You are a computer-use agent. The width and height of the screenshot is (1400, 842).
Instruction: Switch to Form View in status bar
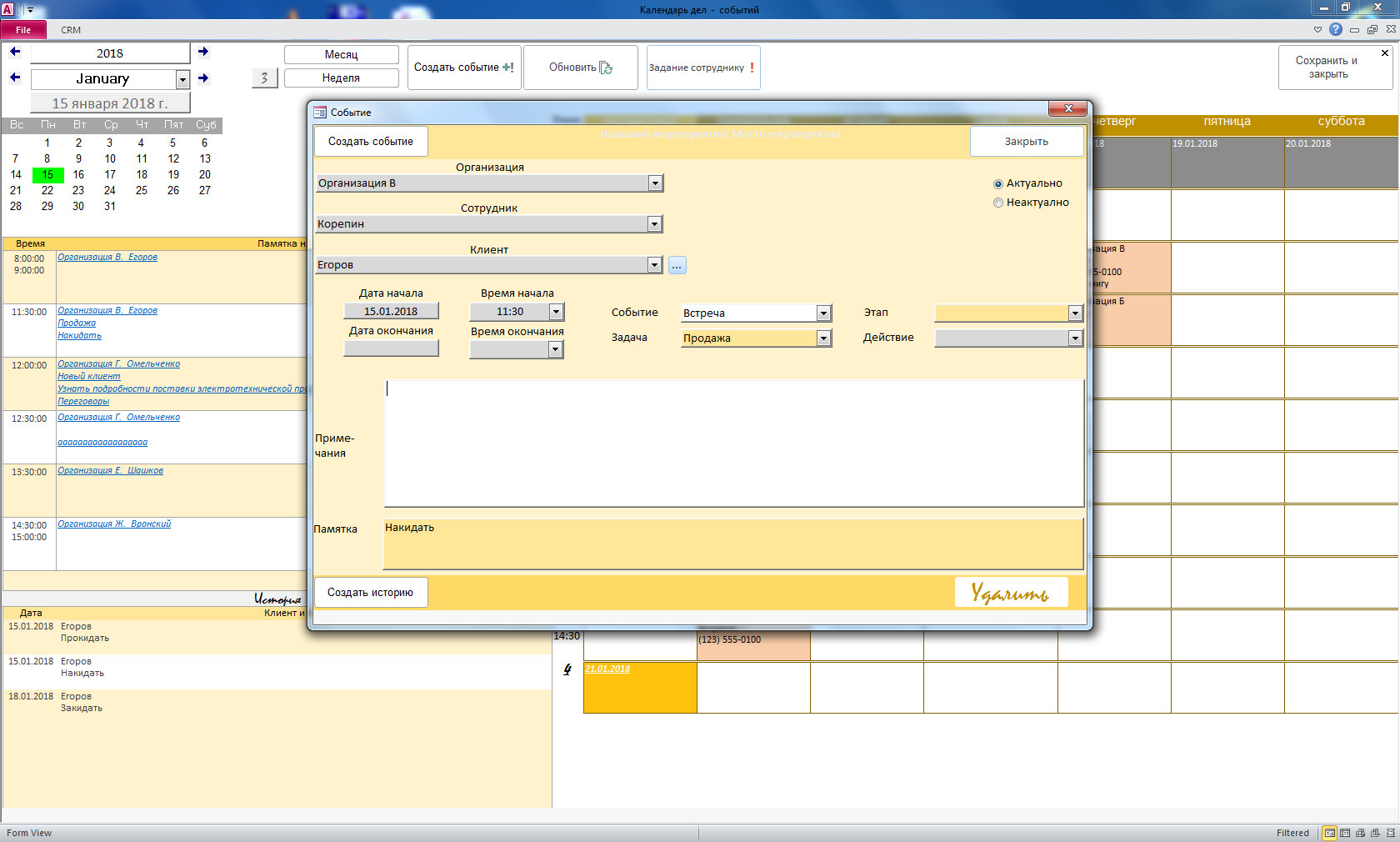1330,833
